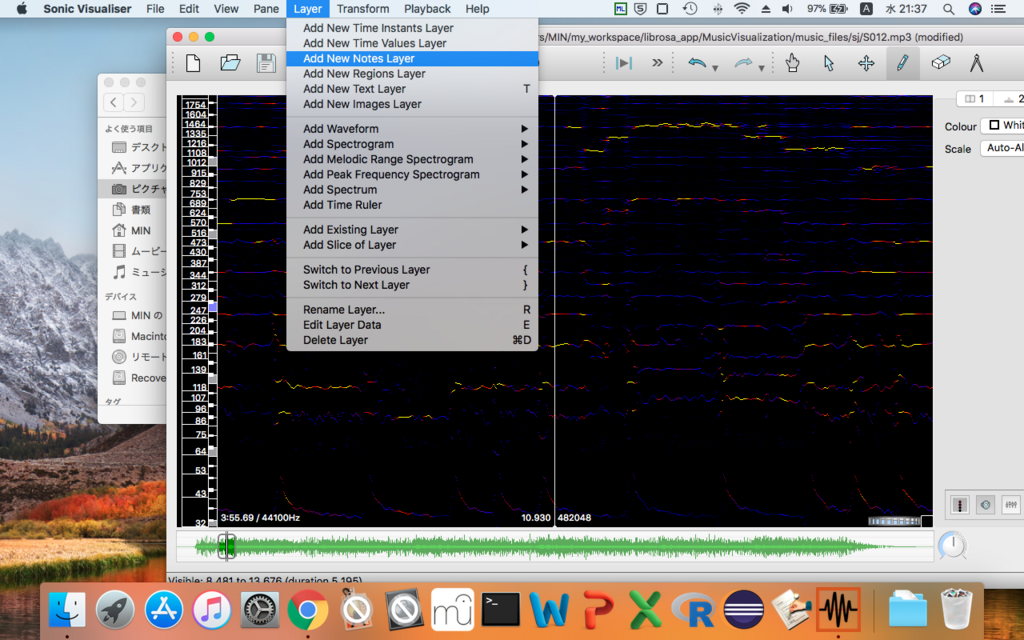Open Spotlight search in the menu bar
The width and height of the screenshot is (1024, 640).
pyautogui.click(x=948, y=8)
